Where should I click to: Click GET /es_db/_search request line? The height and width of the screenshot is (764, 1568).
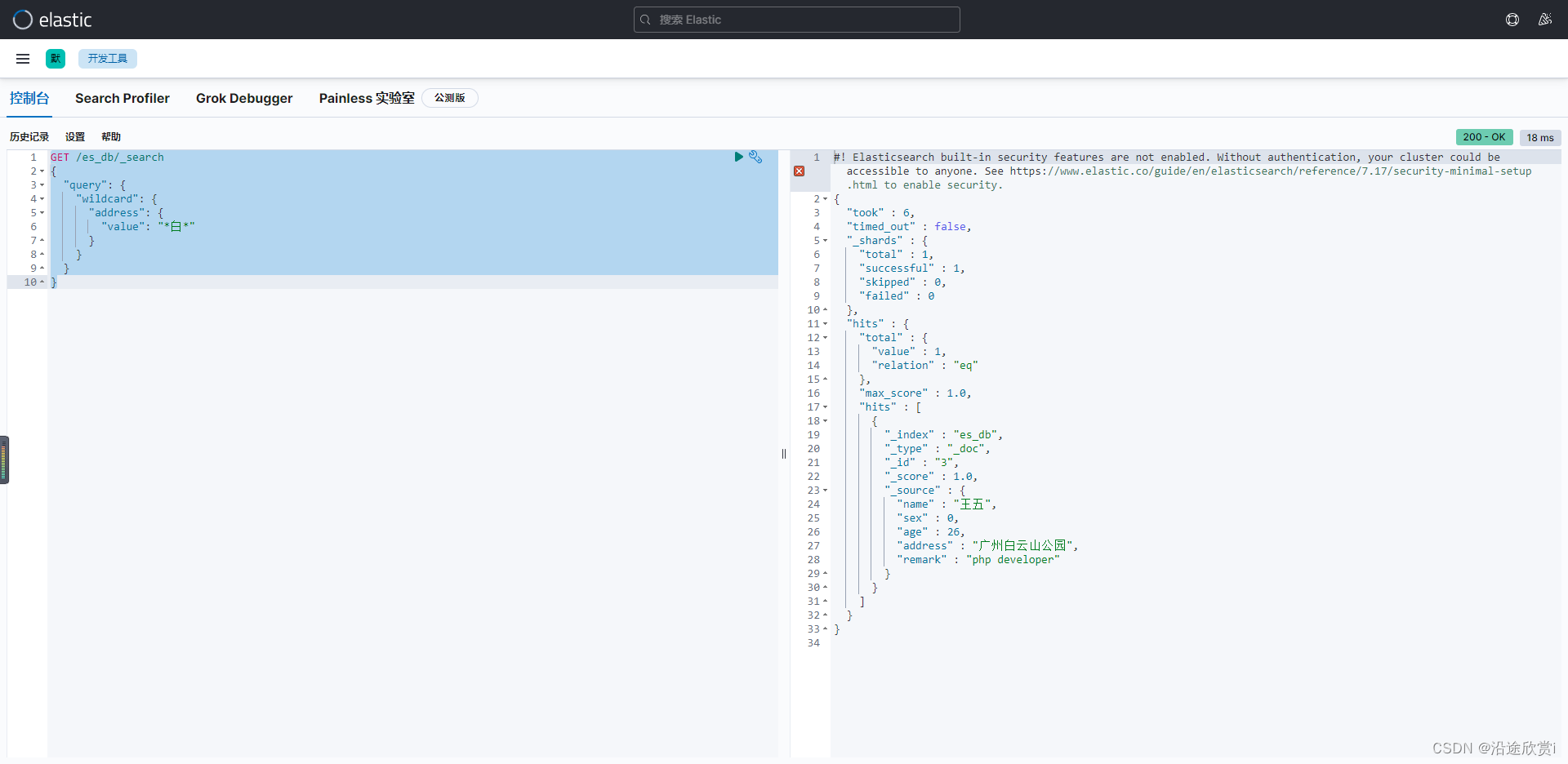(107, 157)
